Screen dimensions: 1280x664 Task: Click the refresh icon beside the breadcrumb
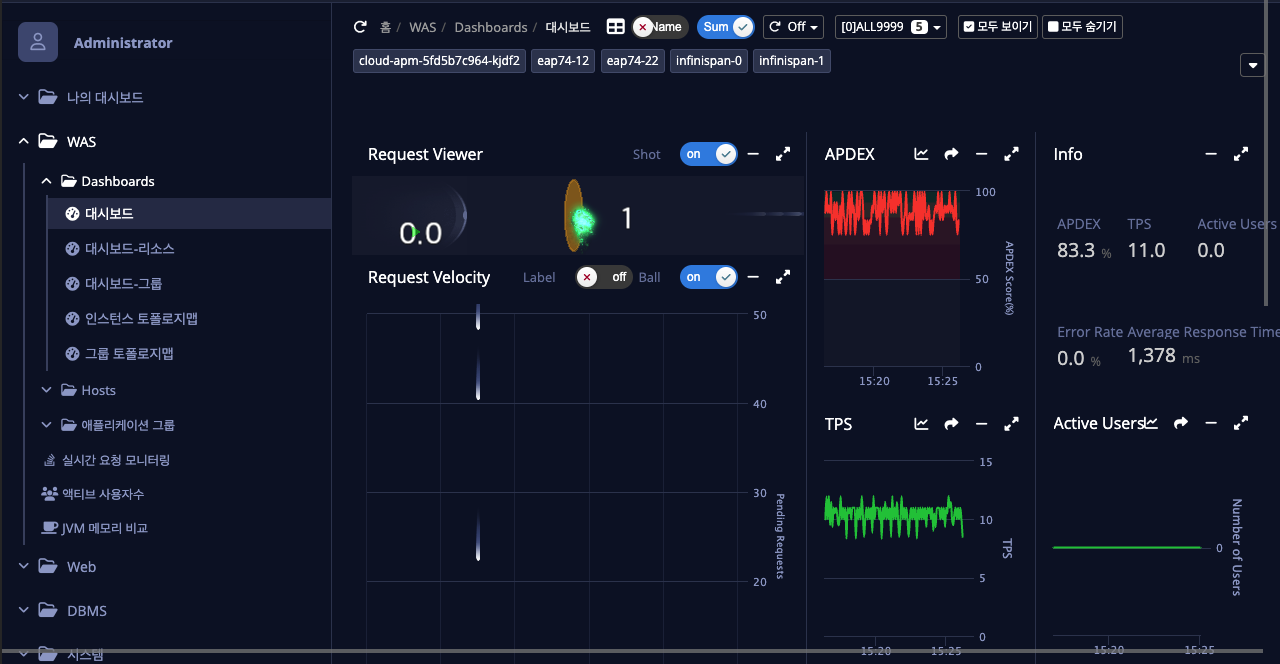click(361, 27)
